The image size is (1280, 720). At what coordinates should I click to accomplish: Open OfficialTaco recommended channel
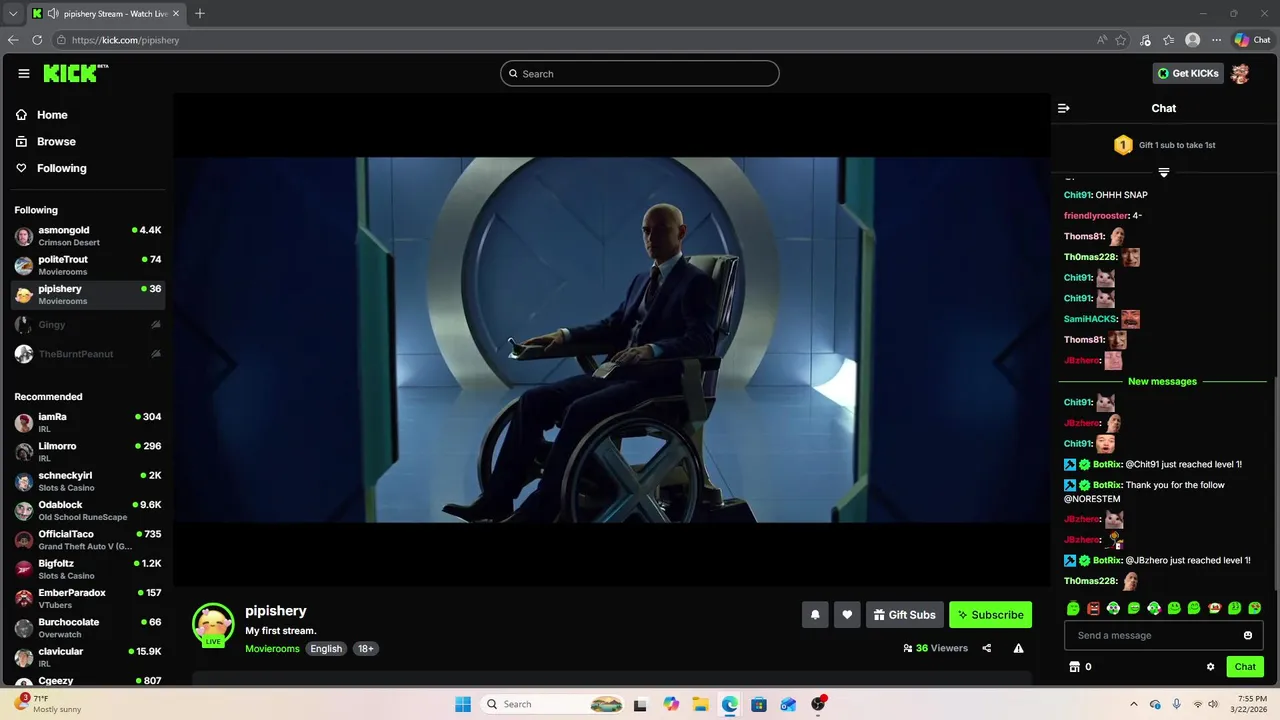(x=88, y=540)
